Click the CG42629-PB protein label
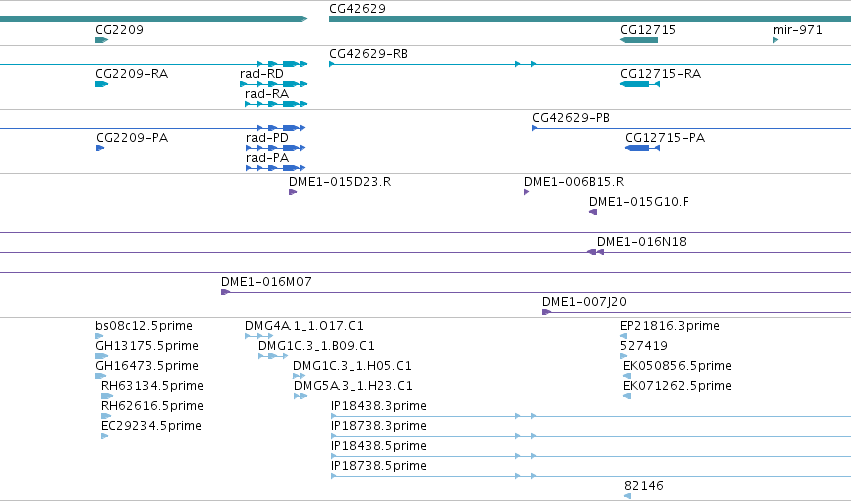 (x=571, y=118)
